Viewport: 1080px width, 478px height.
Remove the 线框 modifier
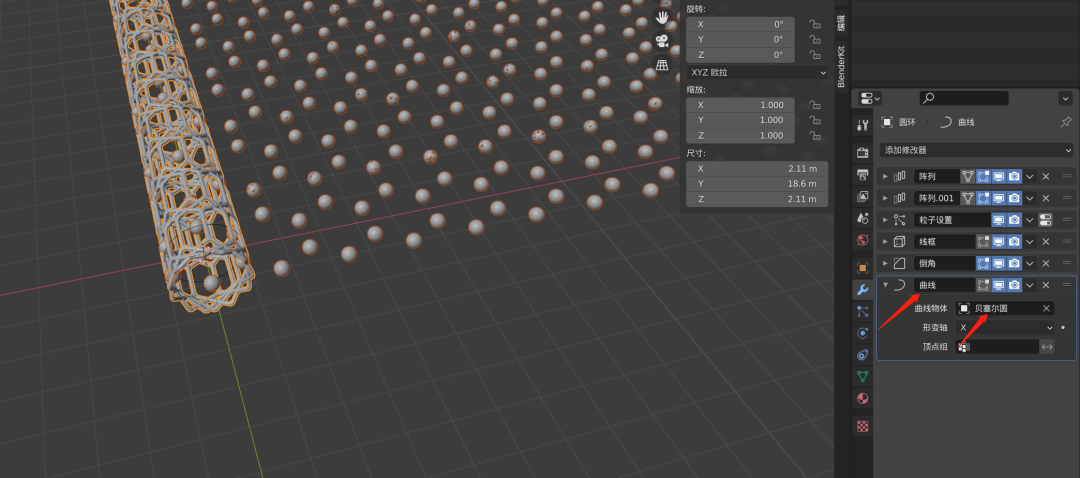click(x=1046, y=242)
